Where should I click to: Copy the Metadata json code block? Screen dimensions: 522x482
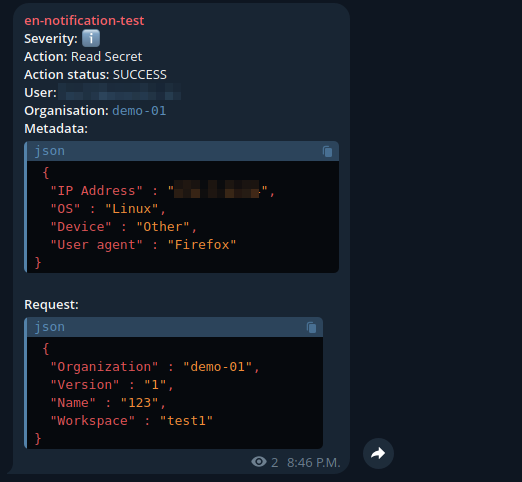327,152
